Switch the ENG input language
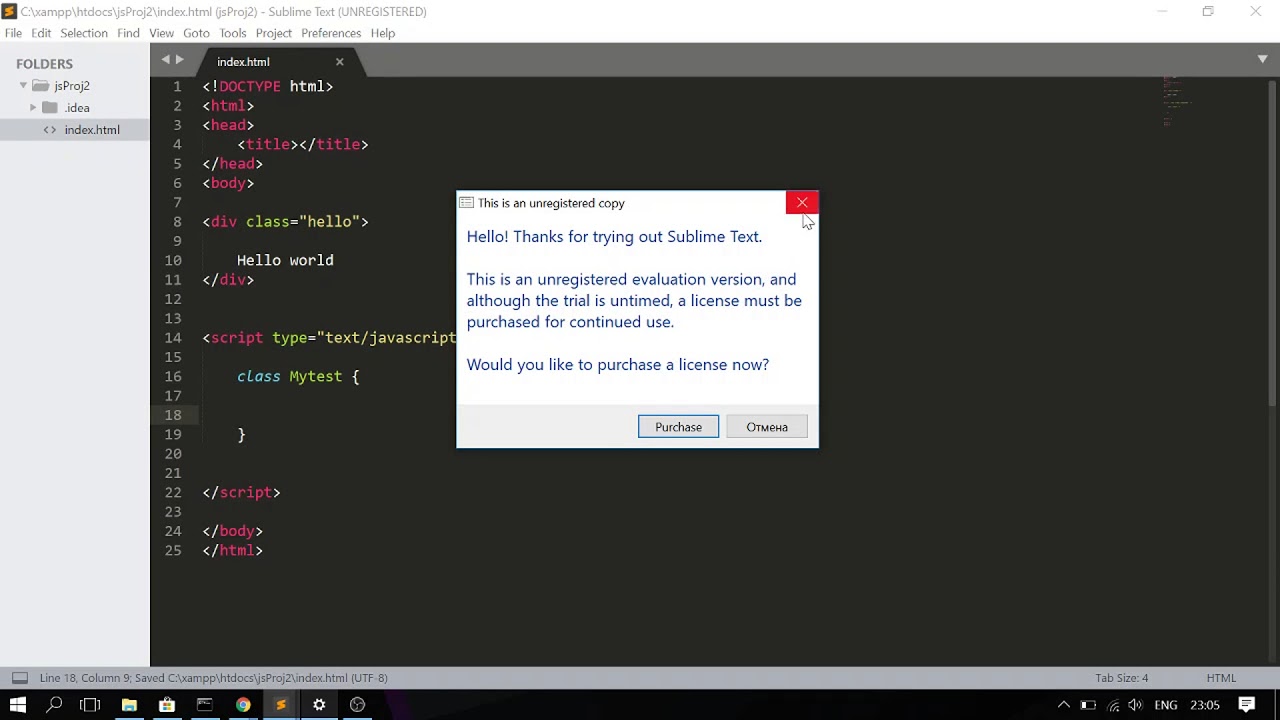Viewport: 1280px width, 720px height. pyautogui.click(x=1166, y=705)
